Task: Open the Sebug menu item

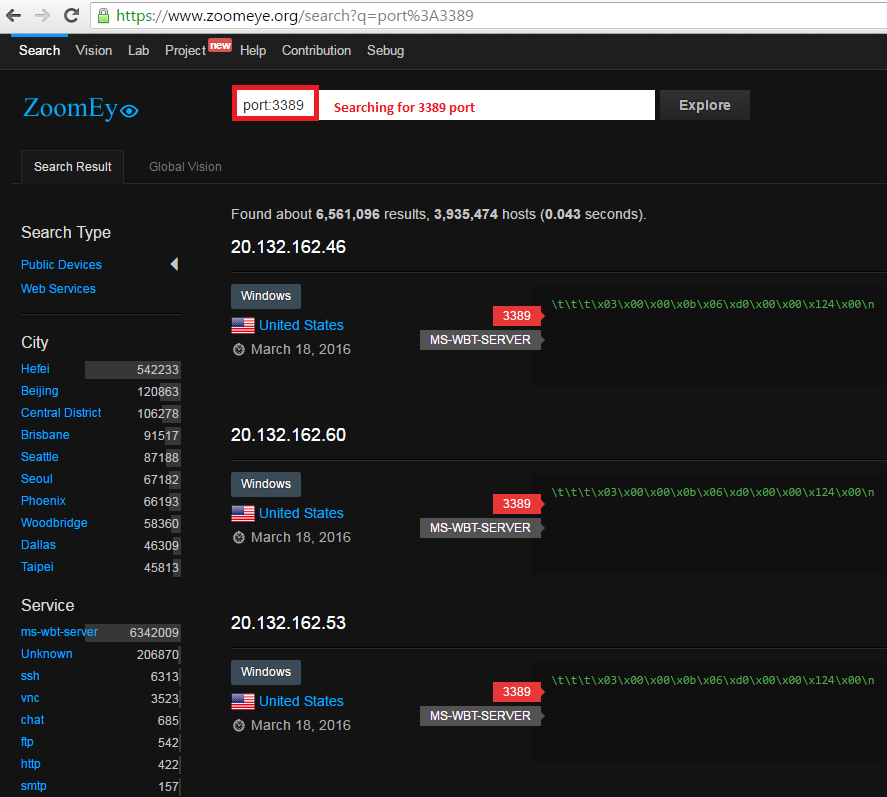Action: 385,50
